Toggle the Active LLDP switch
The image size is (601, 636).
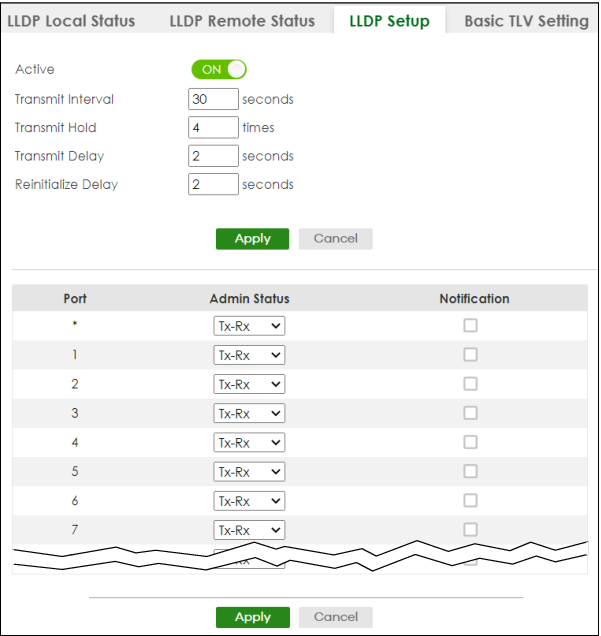(219, 70)
